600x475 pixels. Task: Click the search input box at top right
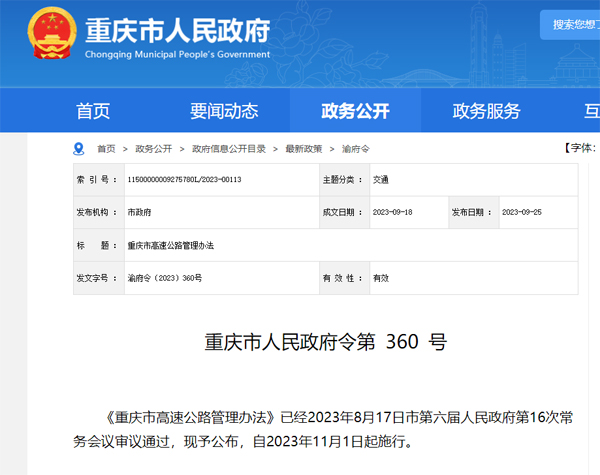pos(572,23)
